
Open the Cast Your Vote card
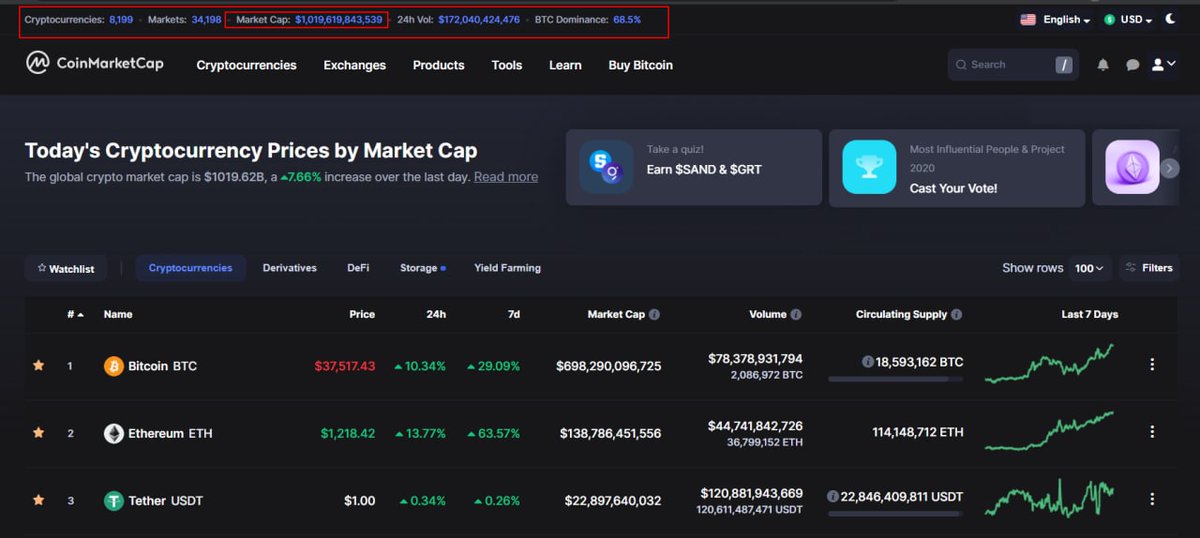pos(957,168)
